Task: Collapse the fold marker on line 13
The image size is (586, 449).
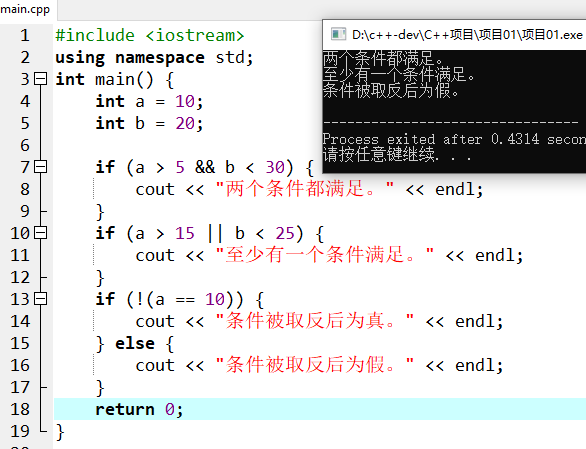Action: point(40,299)
